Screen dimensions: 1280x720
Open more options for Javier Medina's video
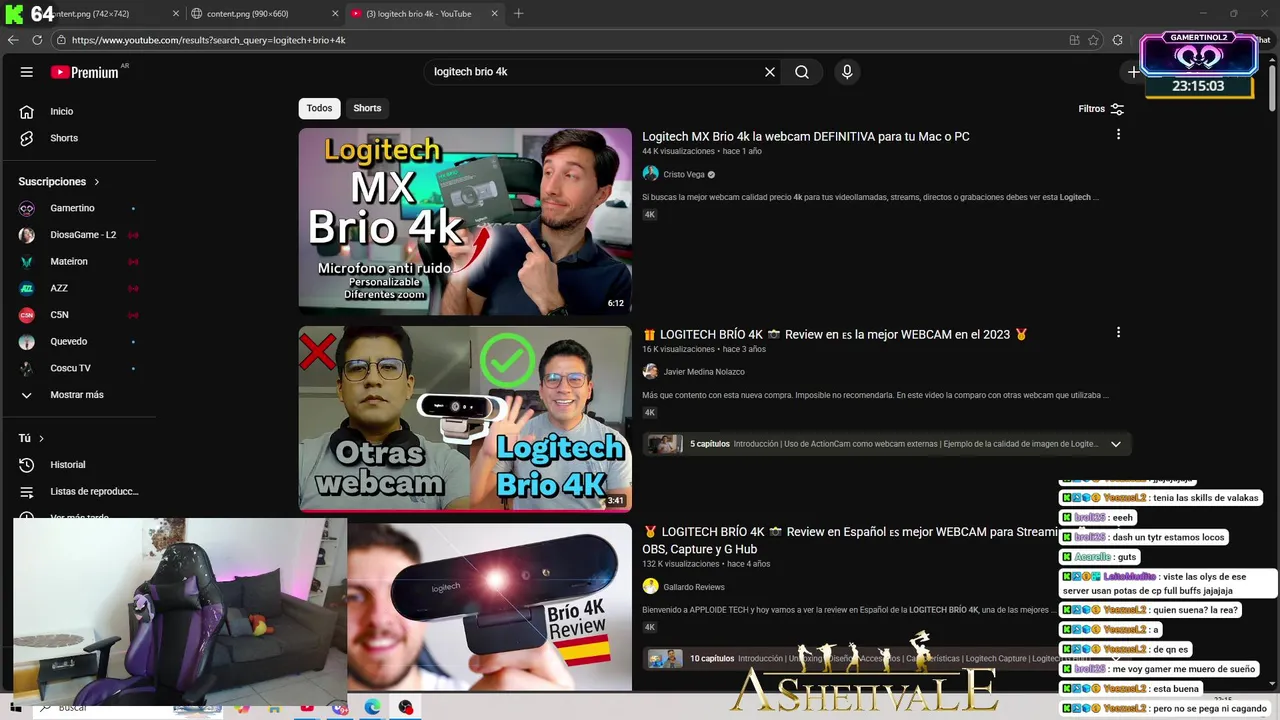(x=1118, y=332)
